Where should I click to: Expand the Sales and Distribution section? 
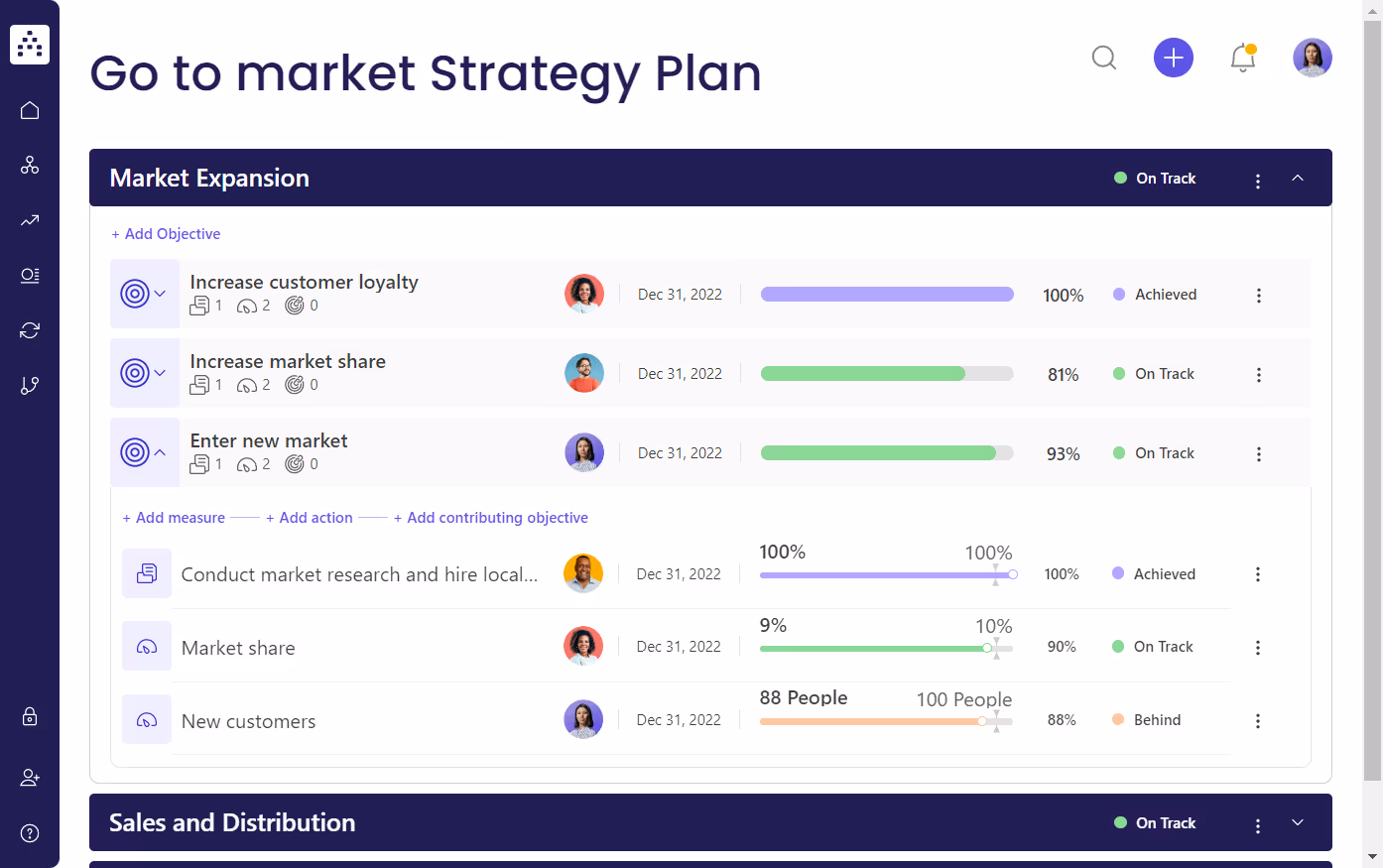pos(1298,822)
